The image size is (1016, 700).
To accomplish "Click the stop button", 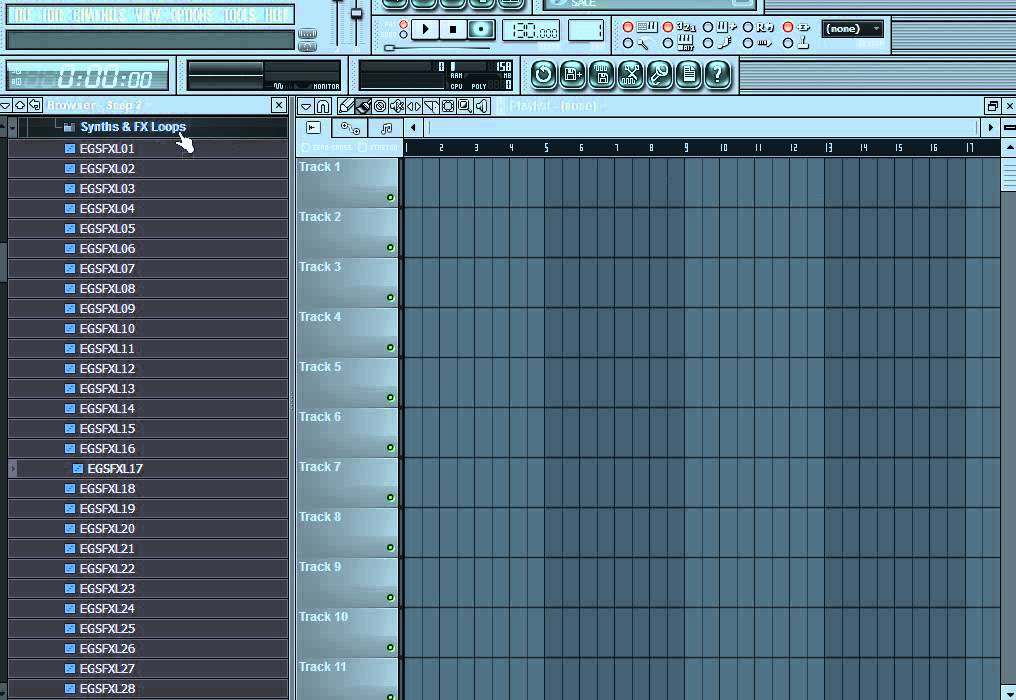I will 453,29.
